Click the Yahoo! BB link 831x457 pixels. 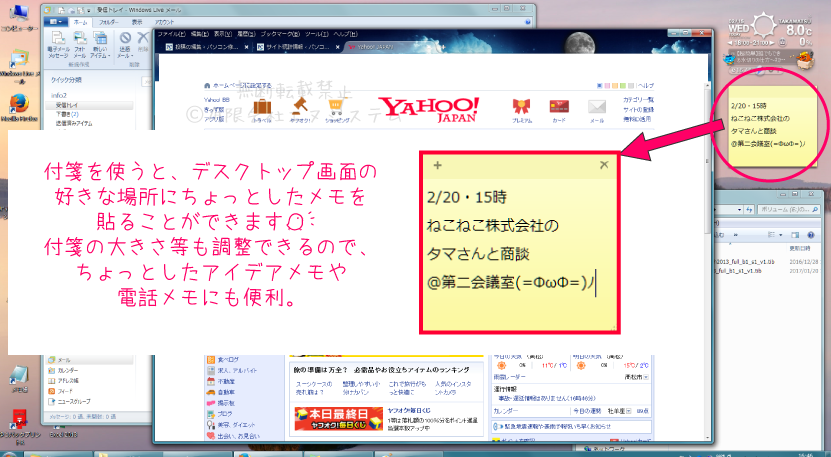point(217,100)
